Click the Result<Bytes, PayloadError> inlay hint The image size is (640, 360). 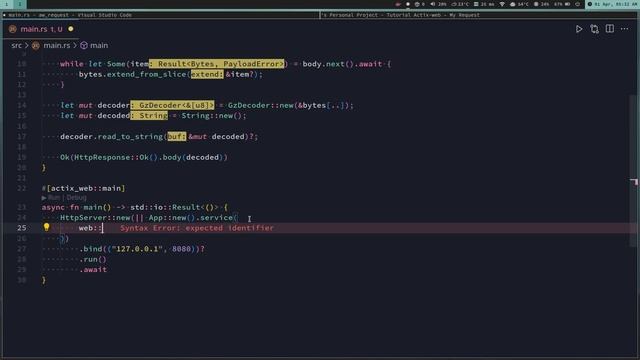click(216, 64)
